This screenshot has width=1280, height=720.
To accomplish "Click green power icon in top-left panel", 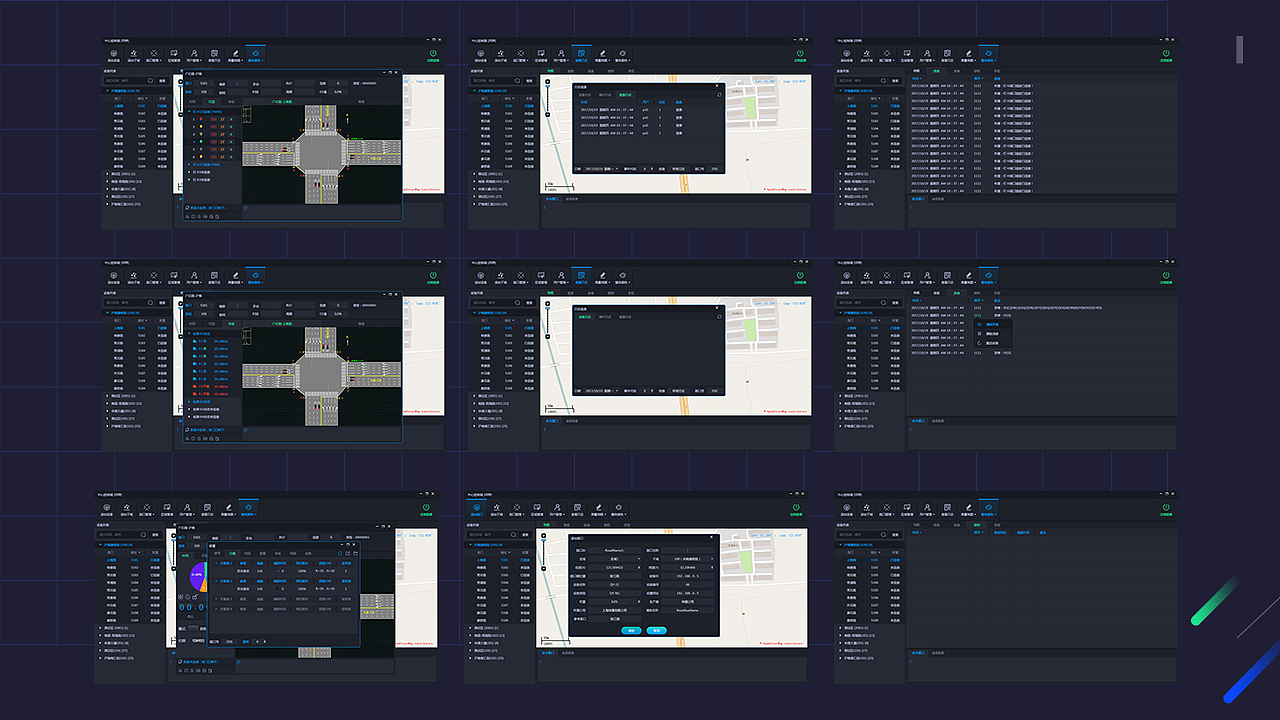I will [x=433, y=53].
